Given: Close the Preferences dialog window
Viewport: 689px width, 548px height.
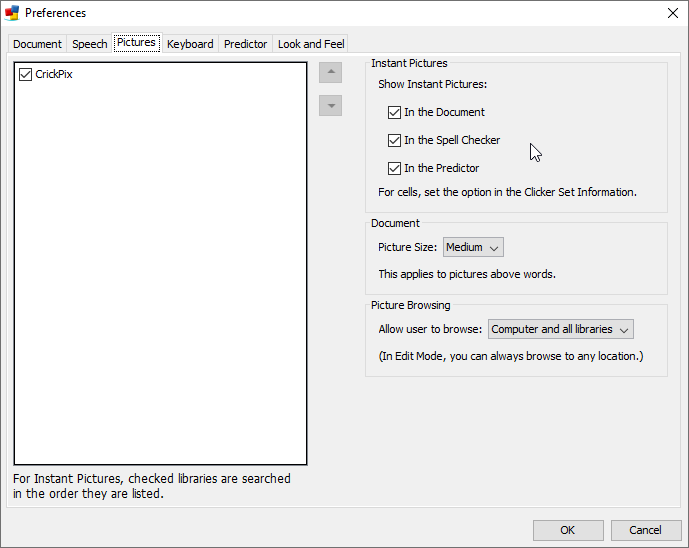Looking at the screenshot, I should pos(672,13).
